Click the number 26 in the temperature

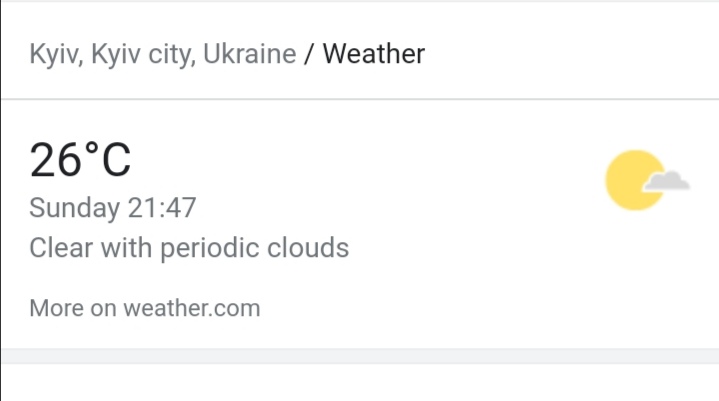click(x=55, y=160)
